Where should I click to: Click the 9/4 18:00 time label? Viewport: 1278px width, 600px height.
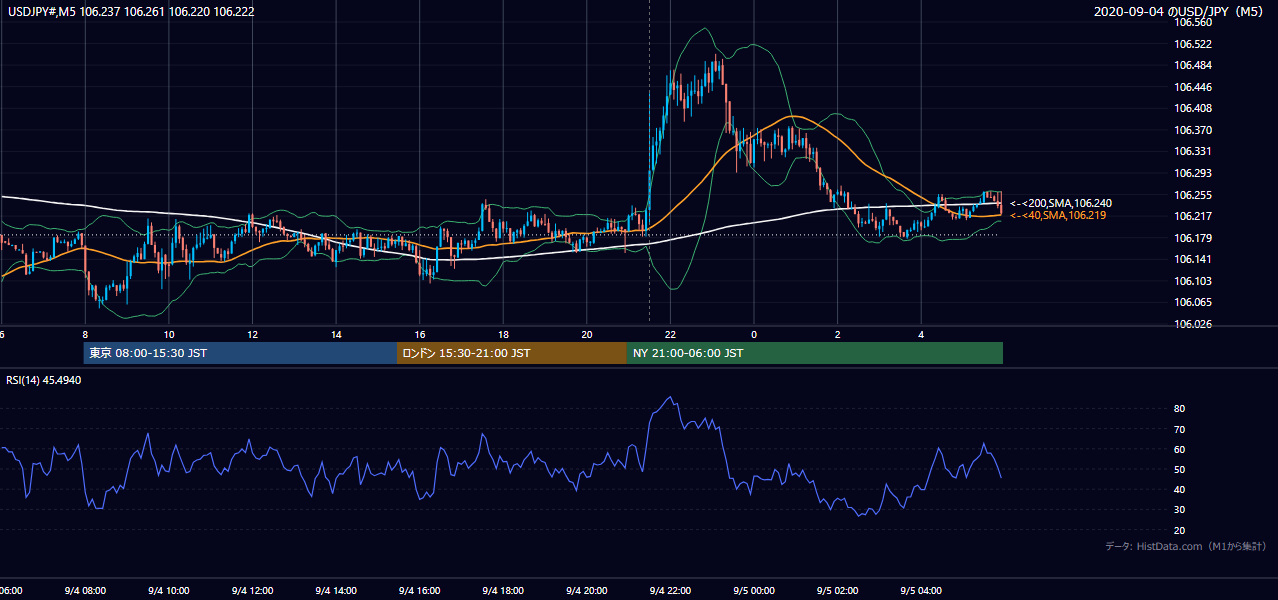click(x=503, y=590)
